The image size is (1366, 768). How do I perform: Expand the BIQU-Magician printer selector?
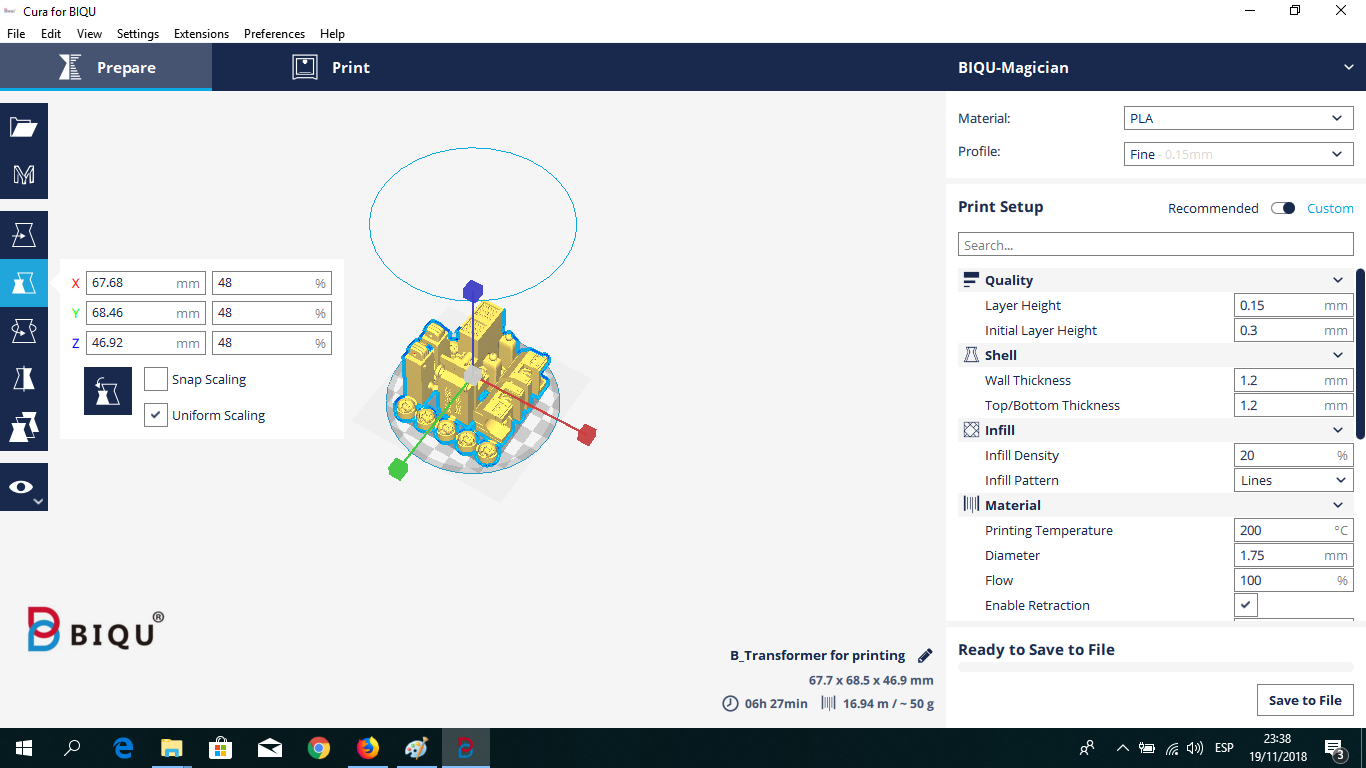(1156, 68)
